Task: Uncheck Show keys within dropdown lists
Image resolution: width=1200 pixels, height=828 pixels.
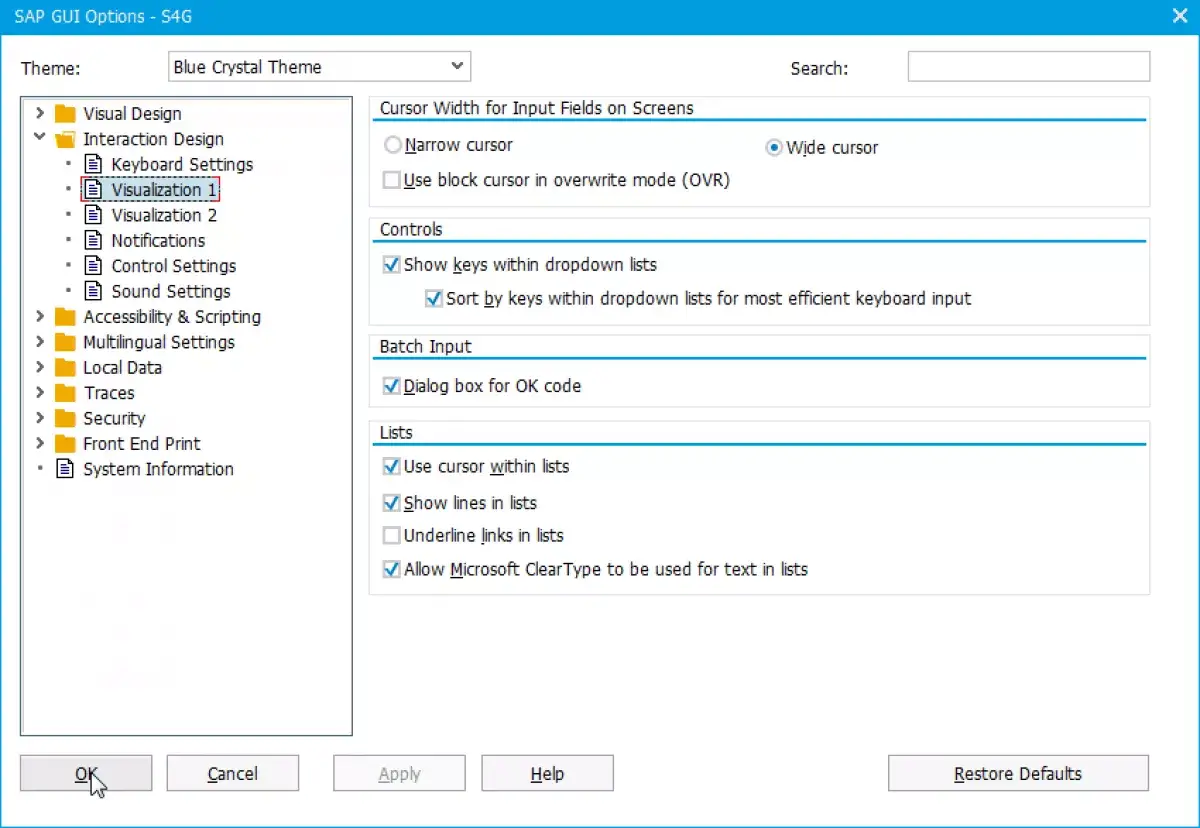Action: click(x=392, y=265)
